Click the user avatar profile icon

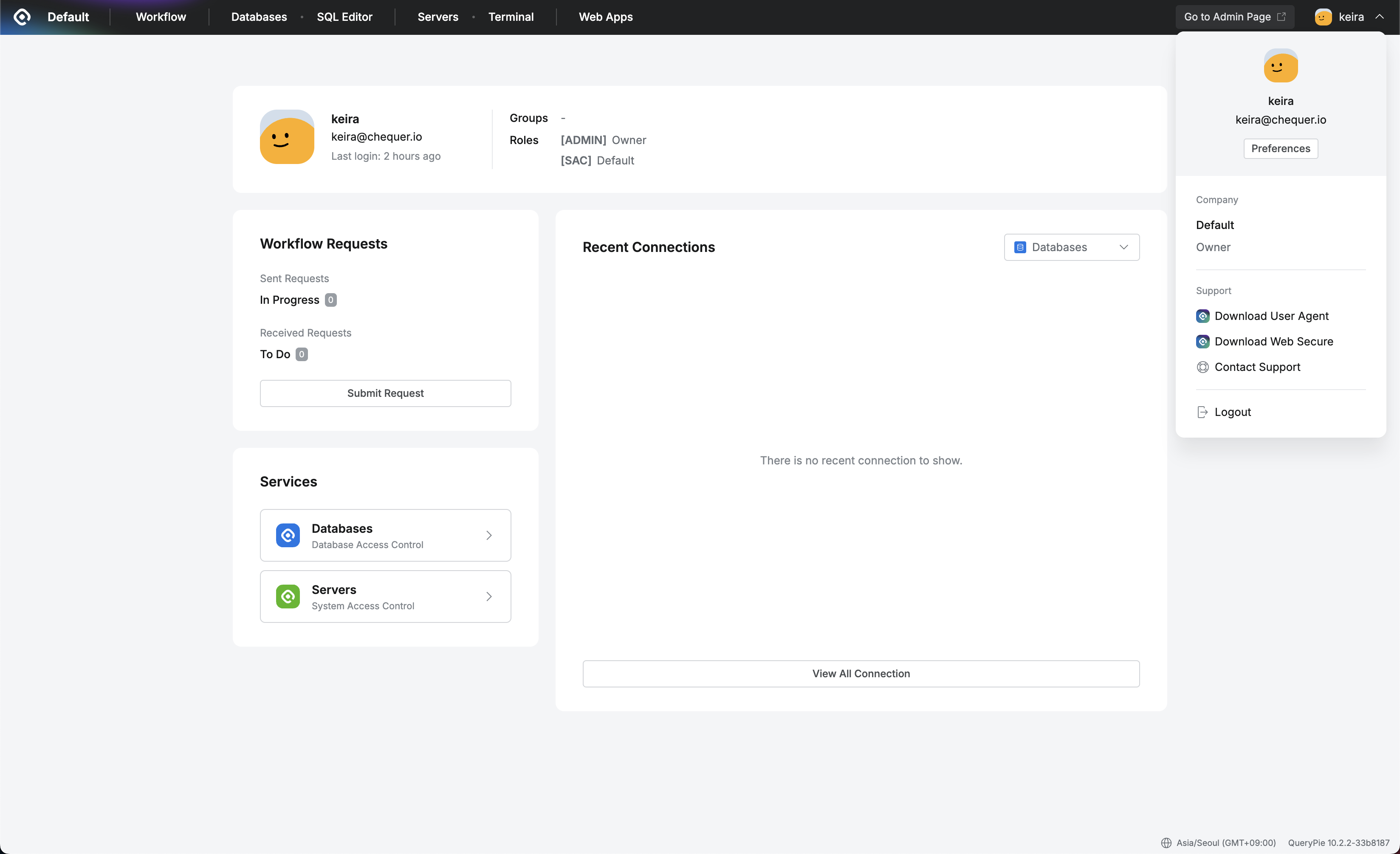coord(1324,17)
